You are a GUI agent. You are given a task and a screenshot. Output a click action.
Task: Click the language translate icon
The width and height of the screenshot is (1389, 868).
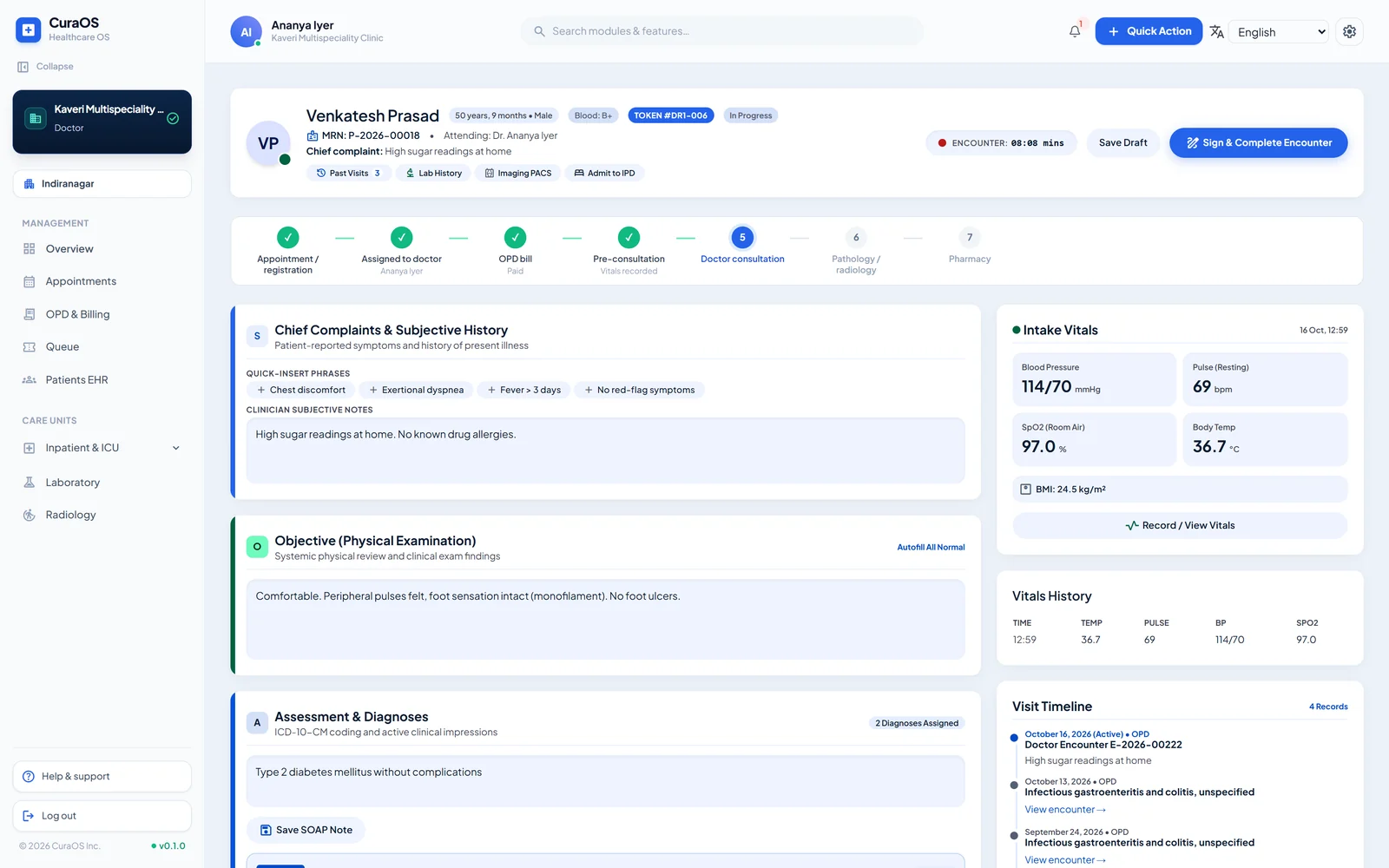1217,31
